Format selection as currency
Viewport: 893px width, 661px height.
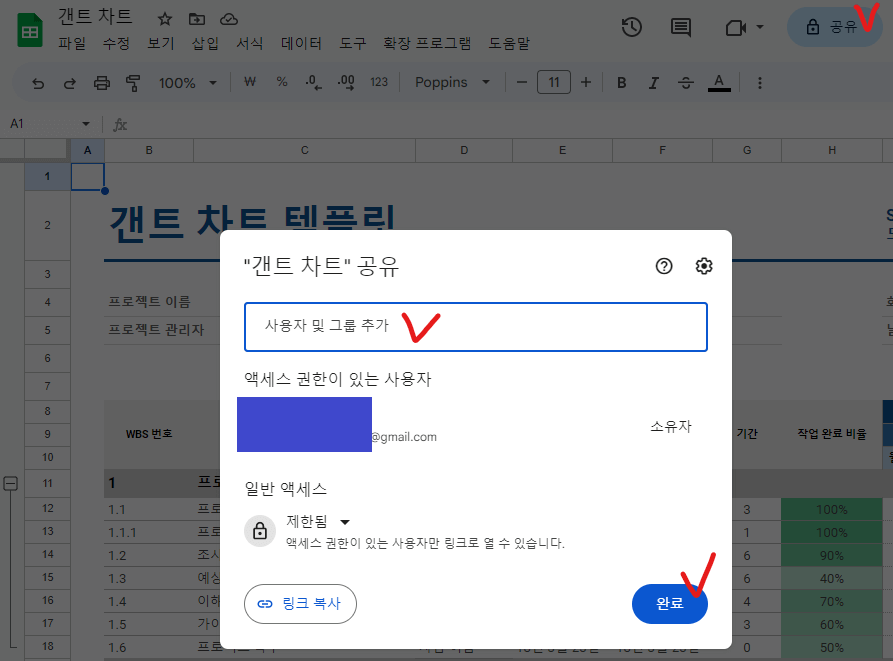pyautogui.click(x=249, y=83)
